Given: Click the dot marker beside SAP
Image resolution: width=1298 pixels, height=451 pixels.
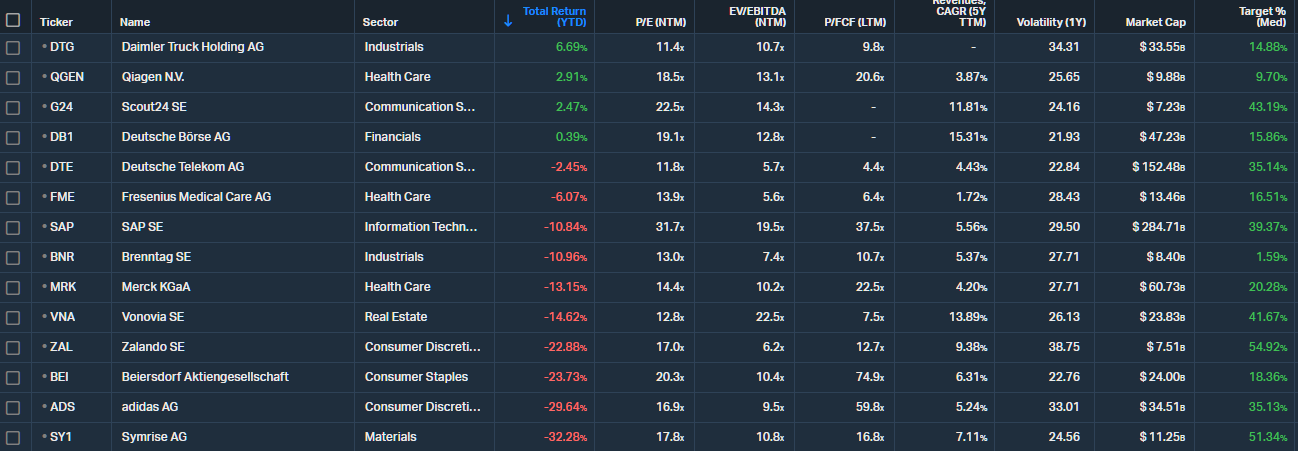Looking at the screenshot, I should (44, 227).
